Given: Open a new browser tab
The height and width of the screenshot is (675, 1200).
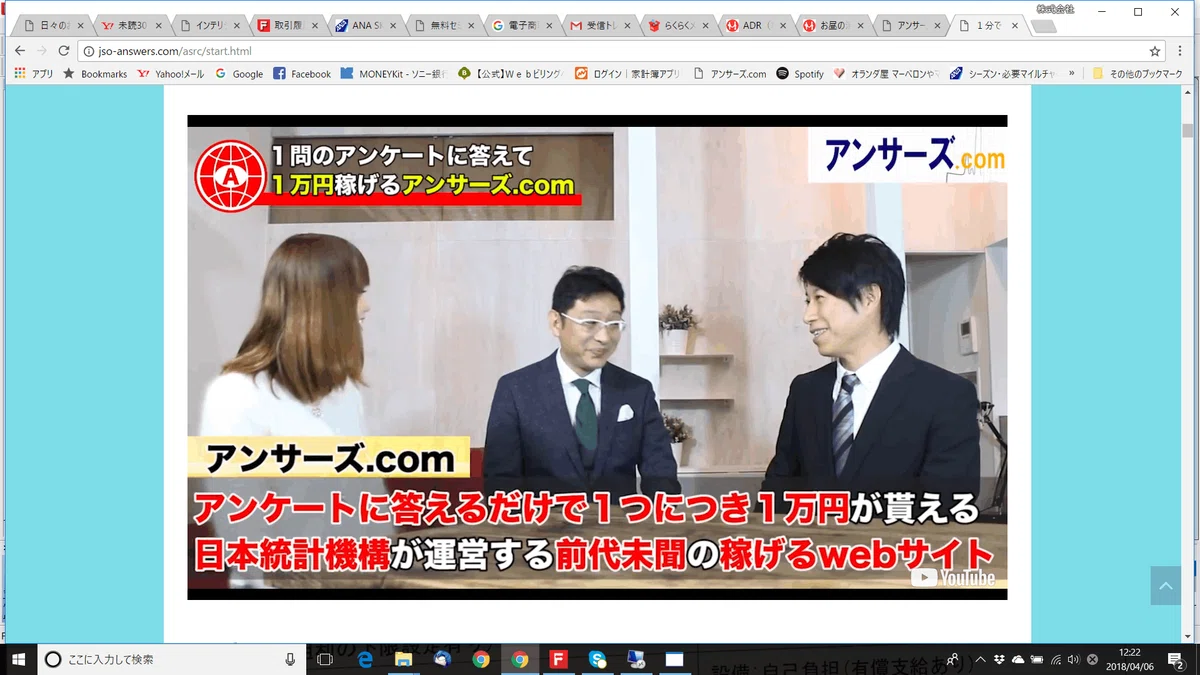Looking at the screenshot, I should [x=1044, y=26].
